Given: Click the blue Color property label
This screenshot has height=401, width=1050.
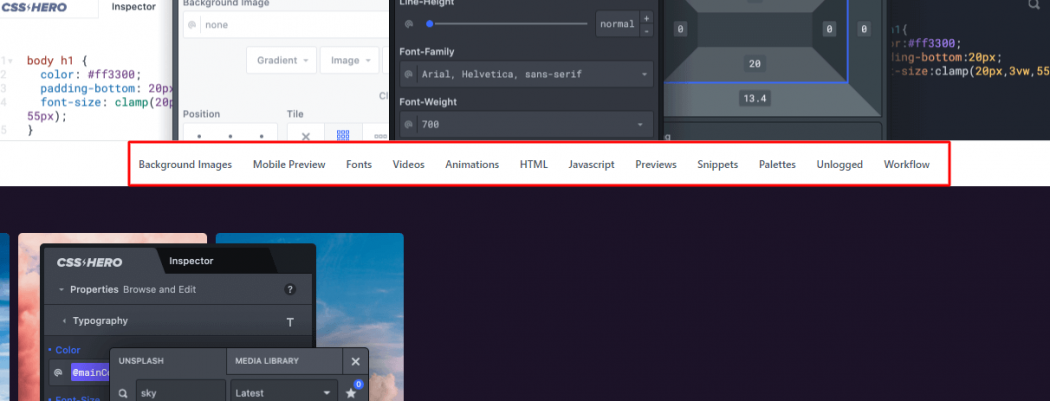Looking at the screenshot, I should point(66,350).
